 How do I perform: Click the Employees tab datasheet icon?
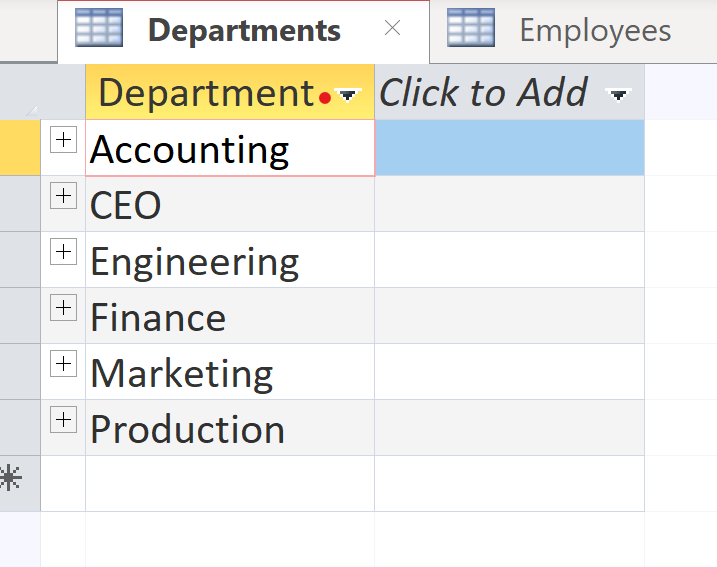click(x=471, y=28)
